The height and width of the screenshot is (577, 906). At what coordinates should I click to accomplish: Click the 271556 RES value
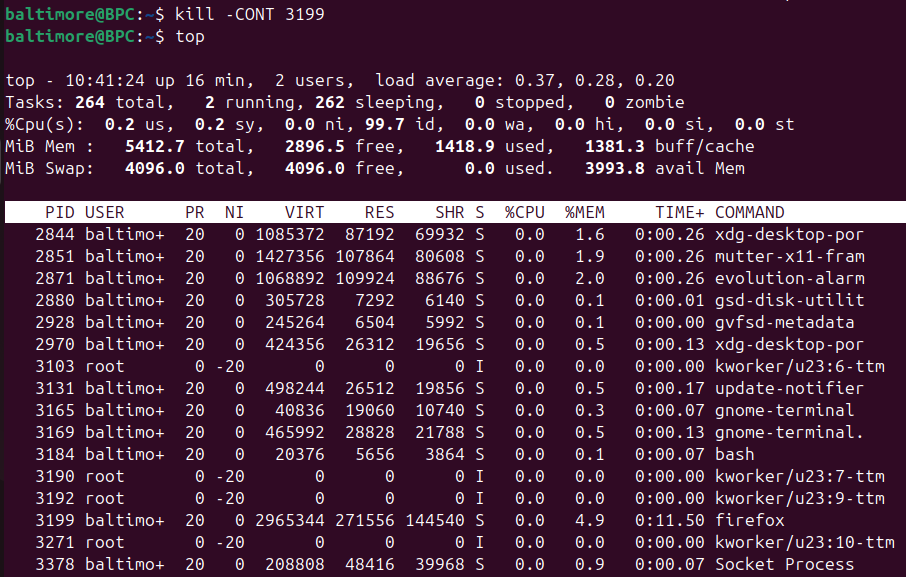(x=365, y=520)
